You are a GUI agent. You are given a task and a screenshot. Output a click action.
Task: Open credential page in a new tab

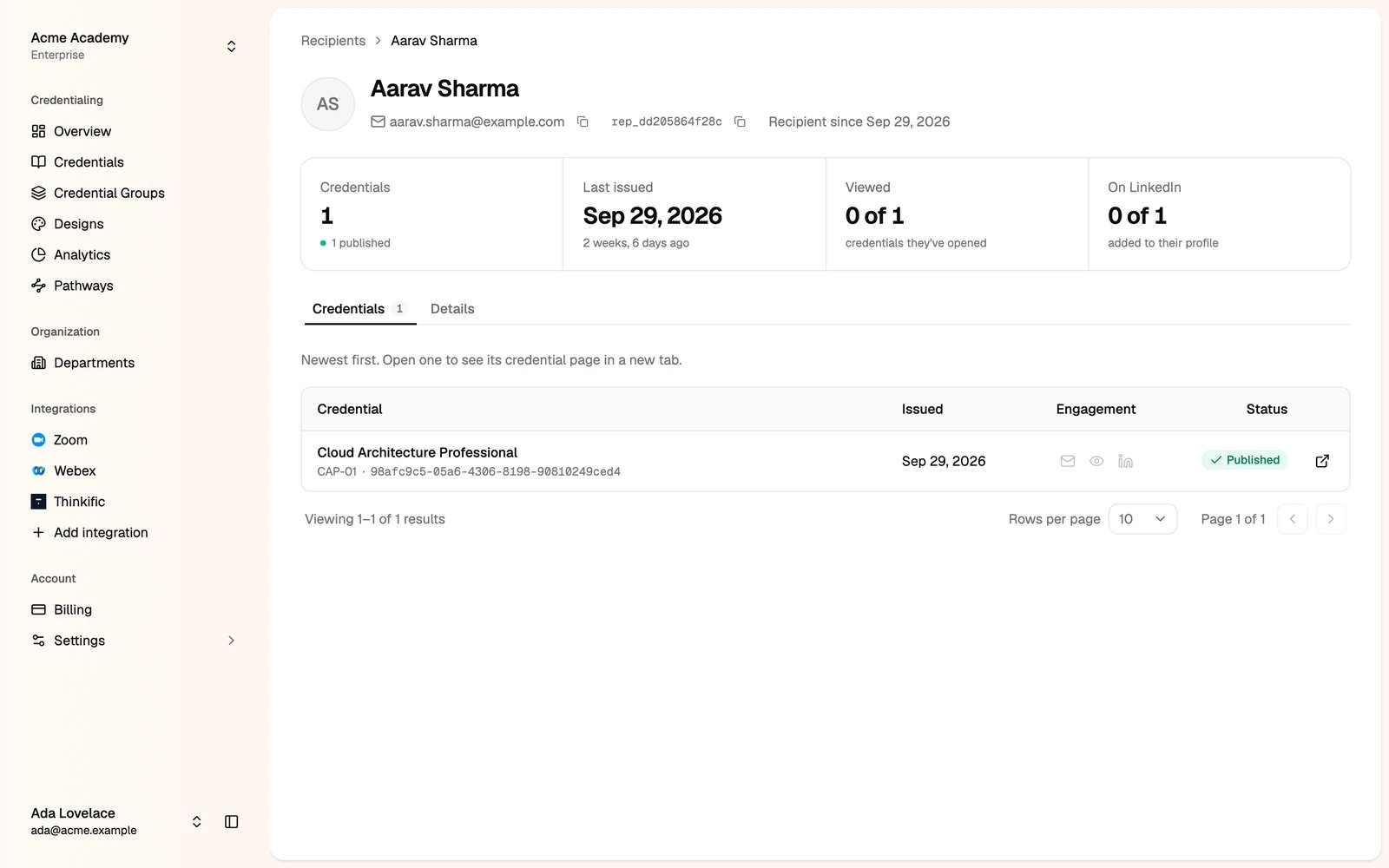(1322, 461)
